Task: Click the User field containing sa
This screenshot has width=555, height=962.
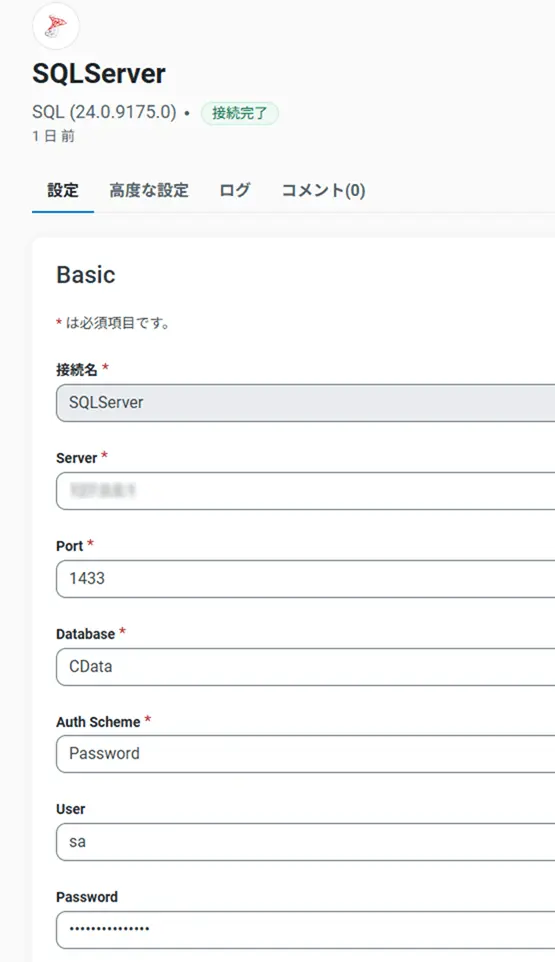Action: (x=305, y=842)
